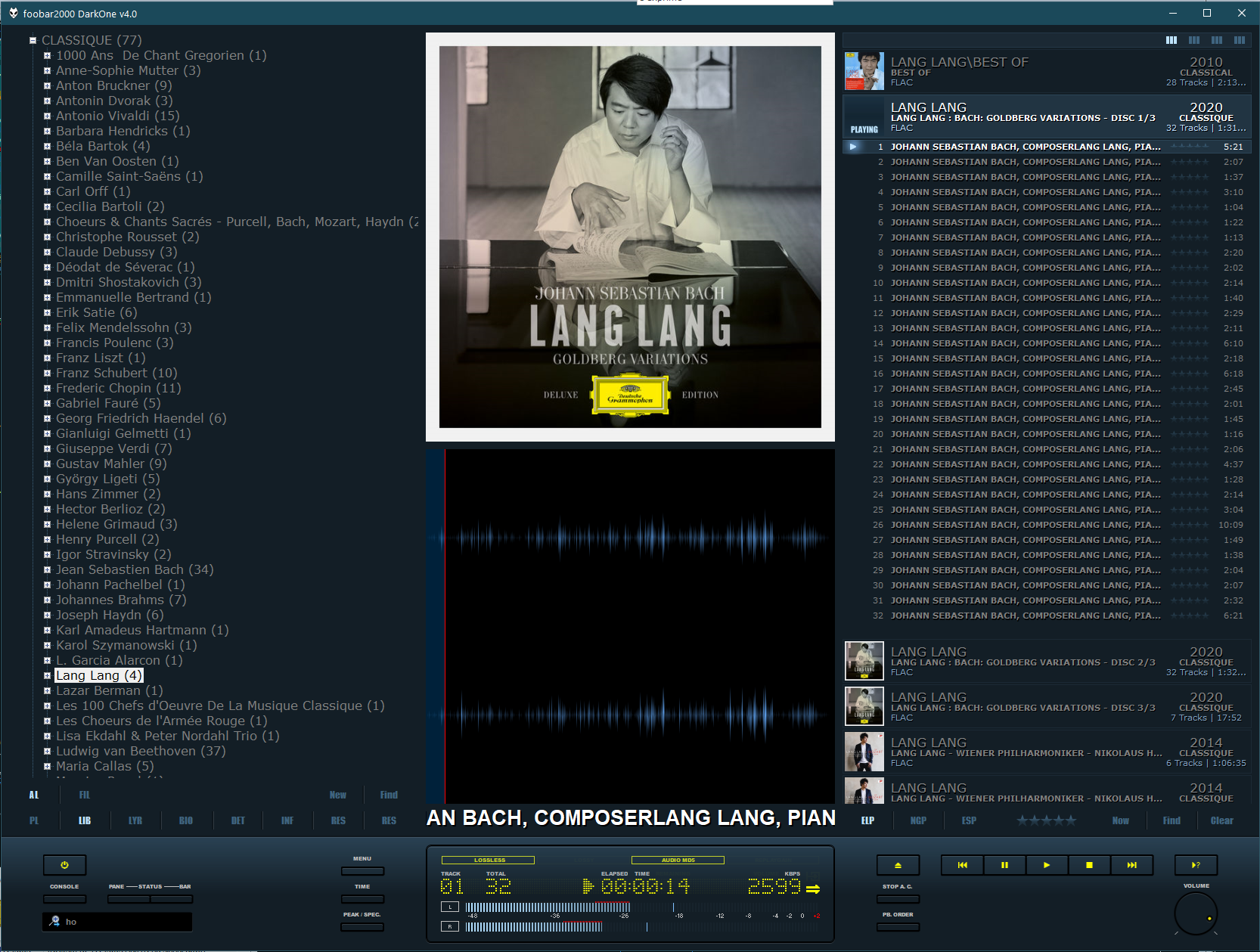Screen dimensions: 1260x952
Task: Click the play button in transport controls
Action: click(x=1047, y=865)
